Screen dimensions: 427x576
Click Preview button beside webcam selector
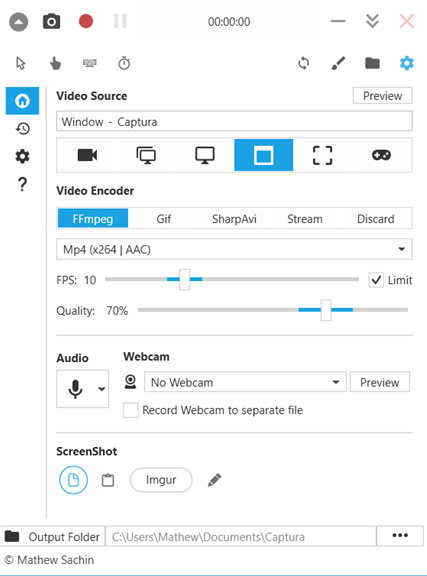(380, 382)
